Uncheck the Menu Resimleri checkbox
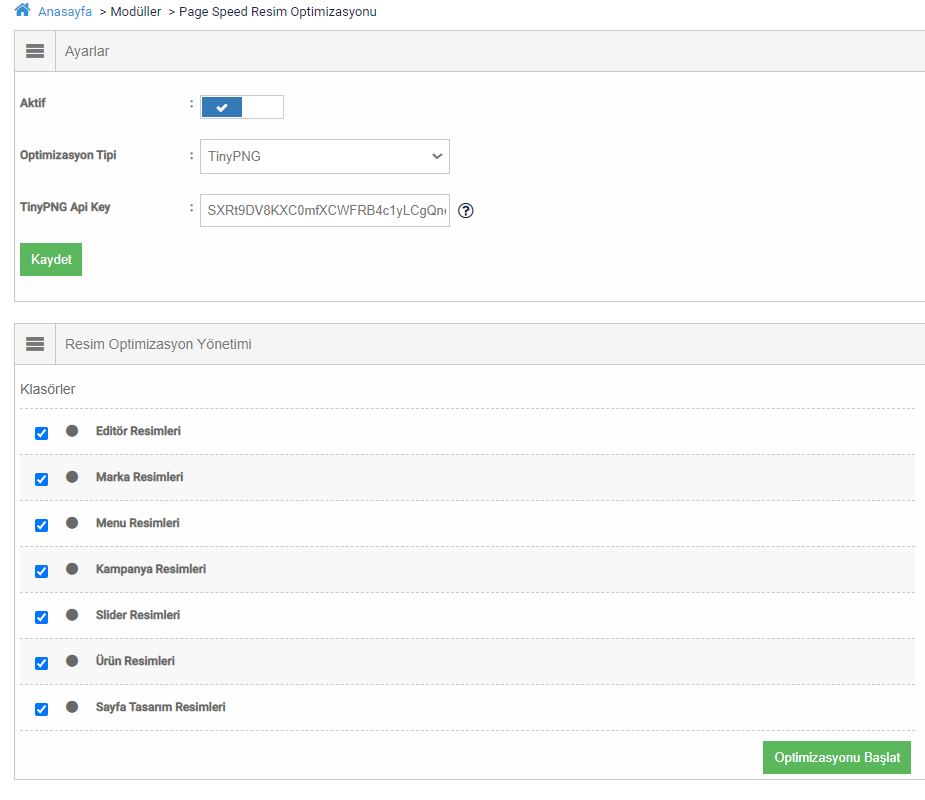925x800 pixels. pos(41,525)
